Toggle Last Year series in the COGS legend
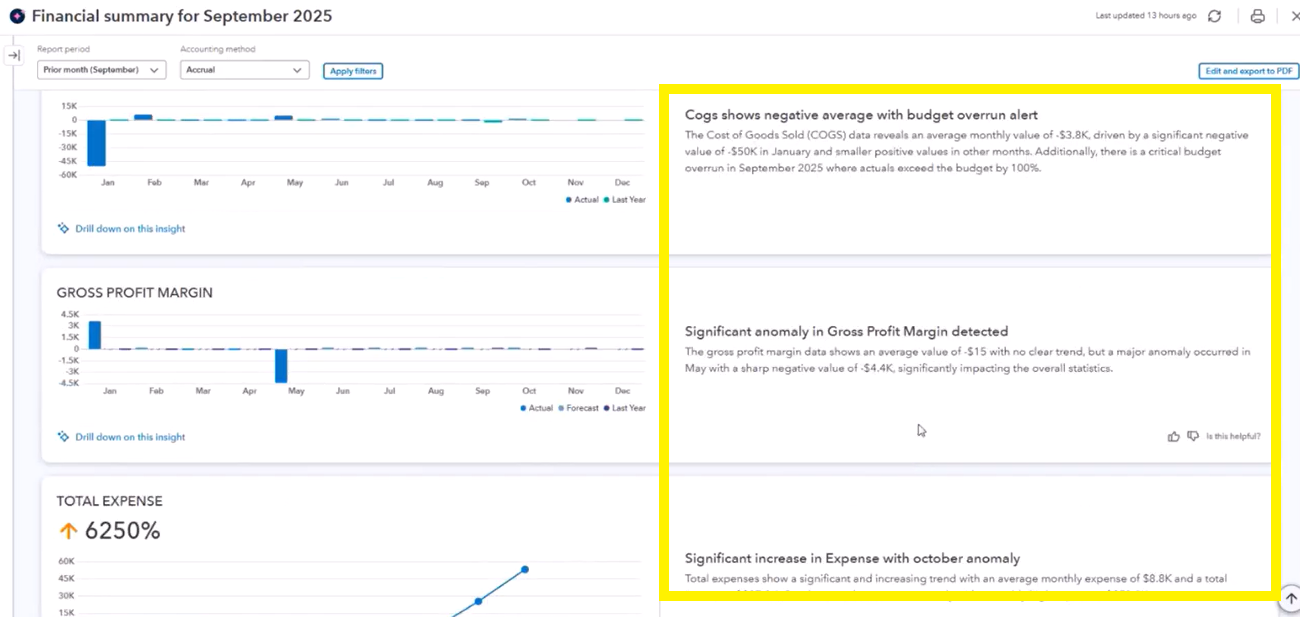 click(624, 200)
